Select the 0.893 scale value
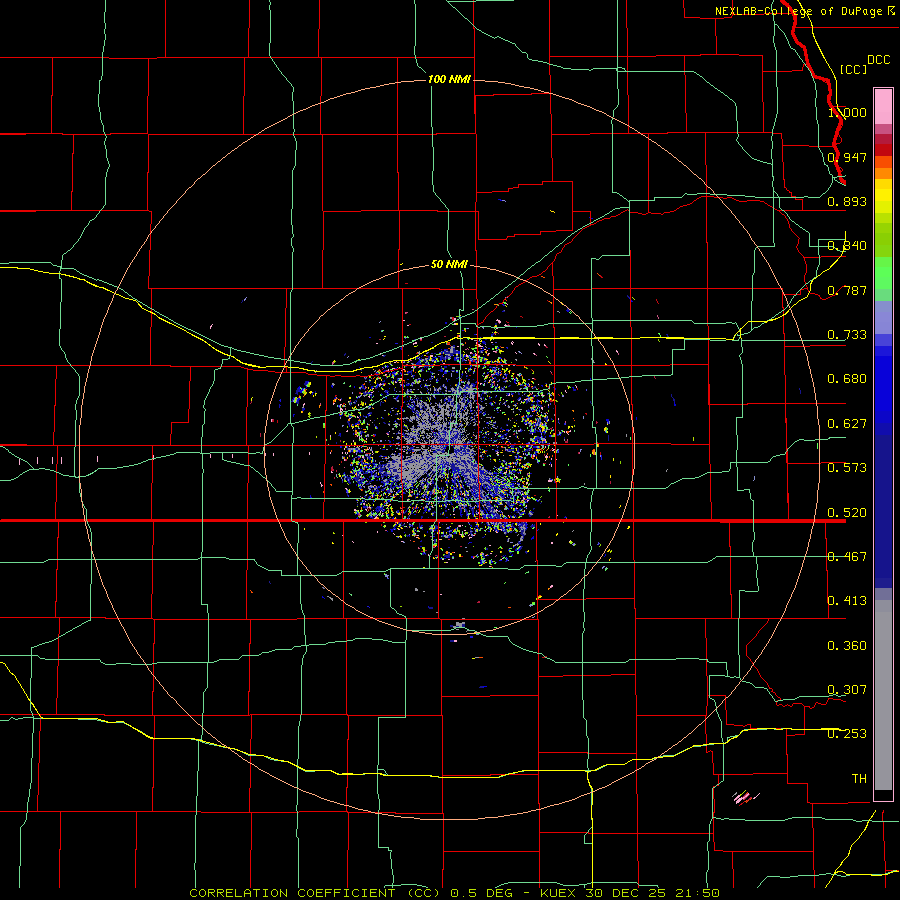900x900 pixels. click(847, 201)
